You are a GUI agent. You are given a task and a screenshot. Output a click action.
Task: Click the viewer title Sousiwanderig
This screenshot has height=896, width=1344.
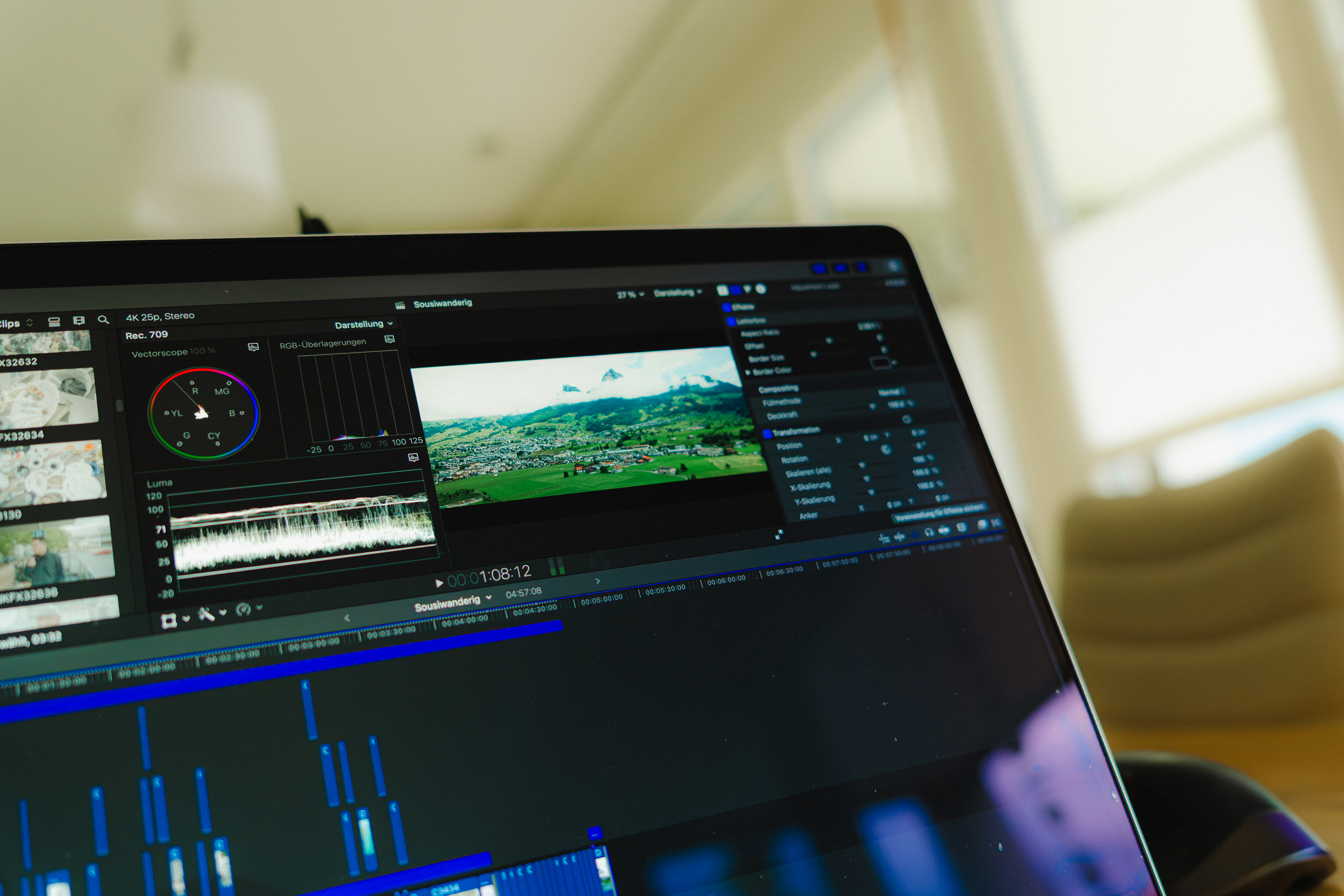(443, 303)
